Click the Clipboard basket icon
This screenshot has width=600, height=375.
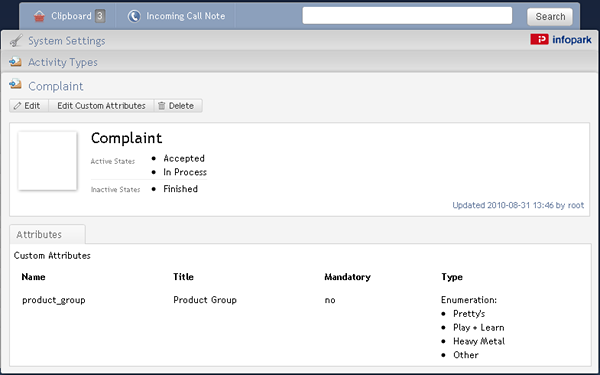(39, 16)
